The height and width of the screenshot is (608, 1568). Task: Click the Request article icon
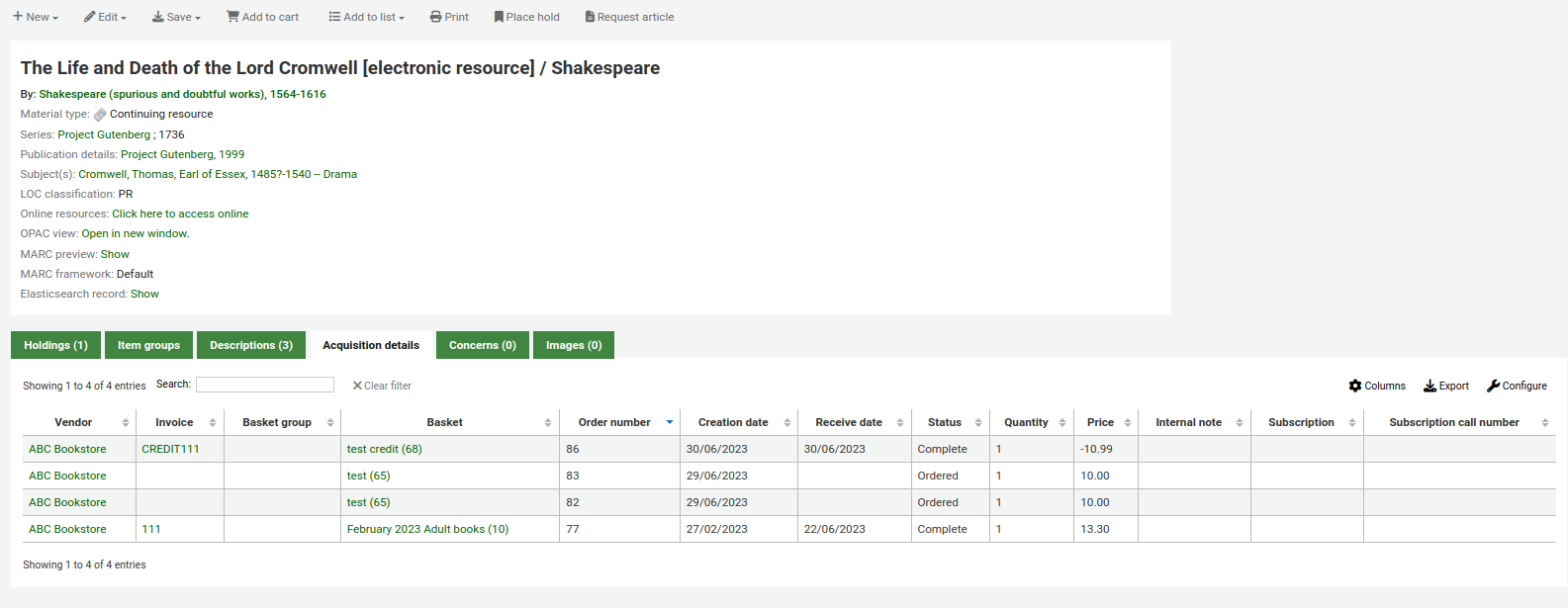coord(590,17)
